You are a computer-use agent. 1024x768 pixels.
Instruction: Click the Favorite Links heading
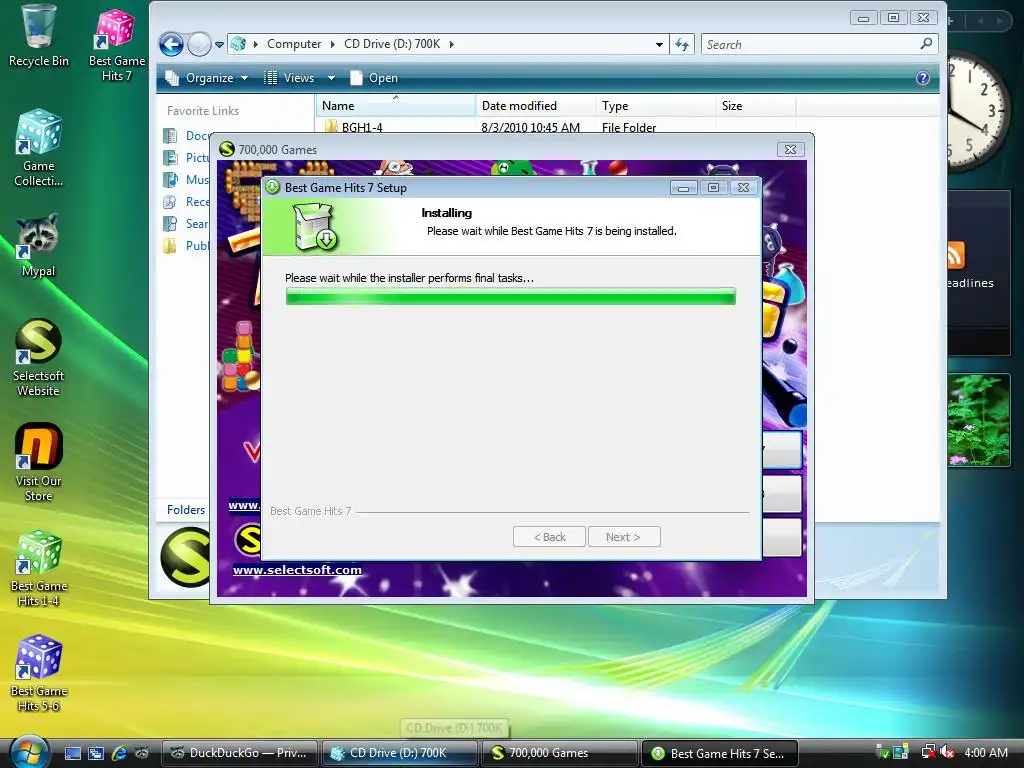(203, 111)
